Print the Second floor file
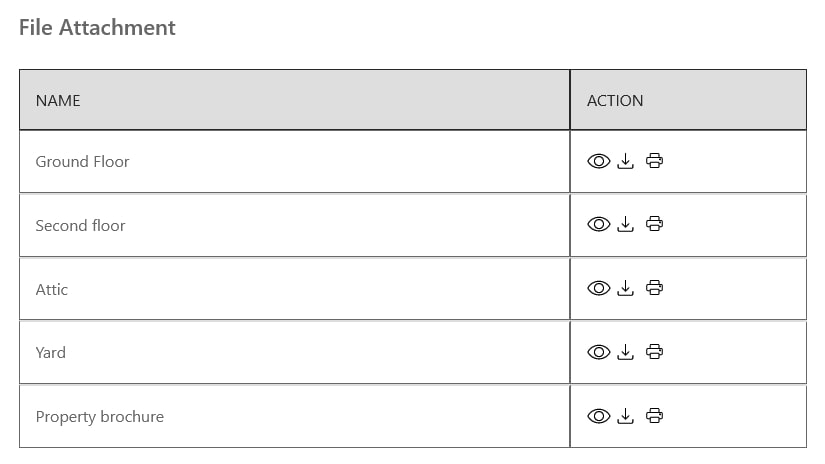The image size is (825, 464). [654, 225]
